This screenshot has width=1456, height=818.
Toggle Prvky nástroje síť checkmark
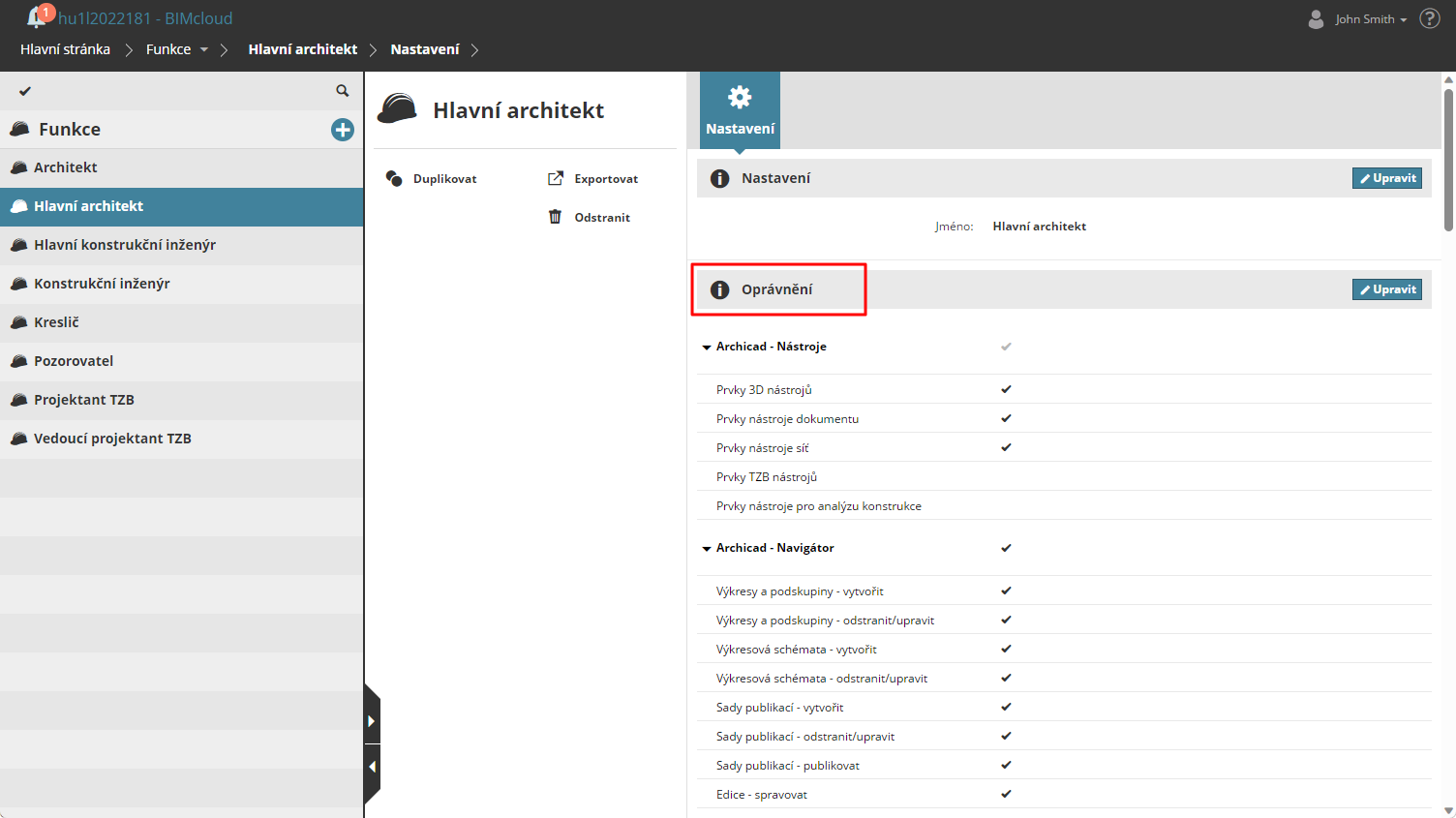point(1006,447)
